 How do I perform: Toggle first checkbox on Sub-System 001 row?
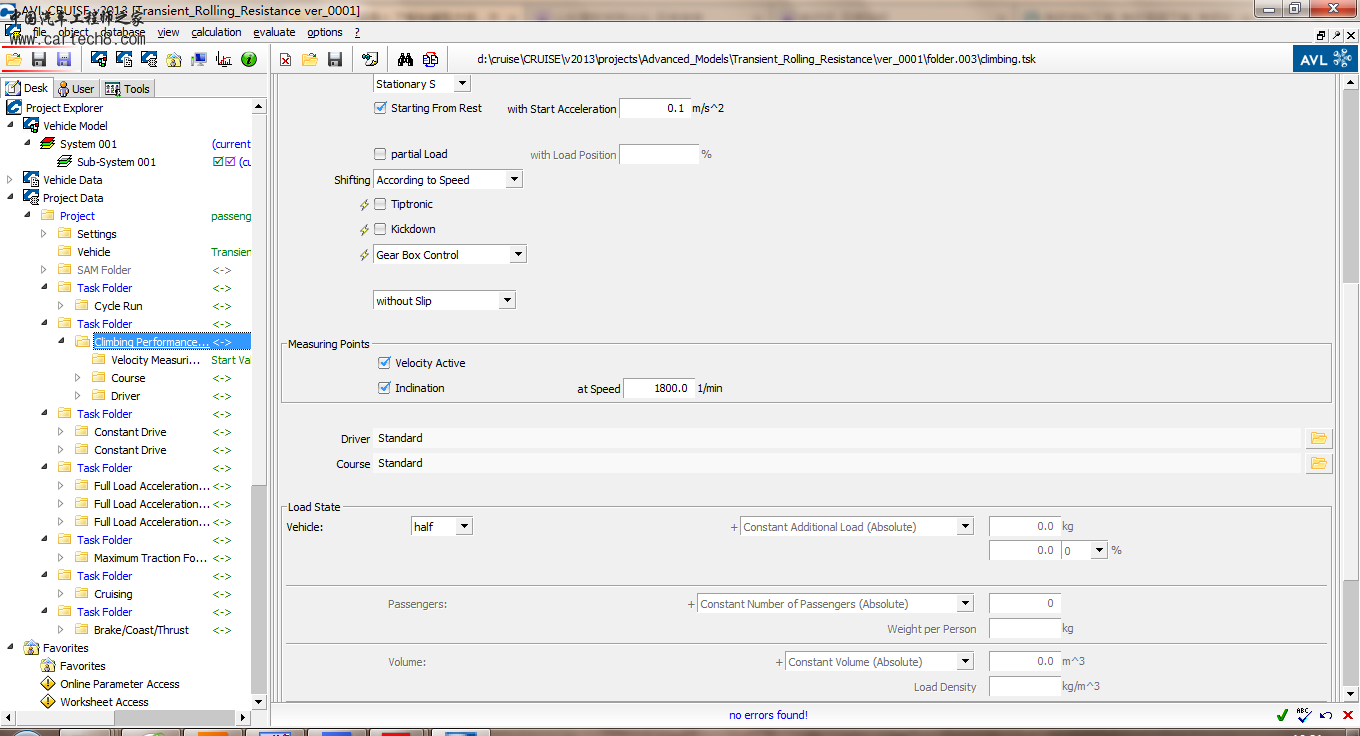[218, 162]
